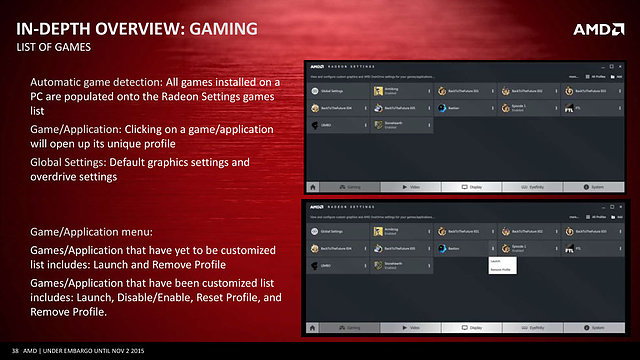Click 'more...' link in lower window

click(x=574, y=217)
